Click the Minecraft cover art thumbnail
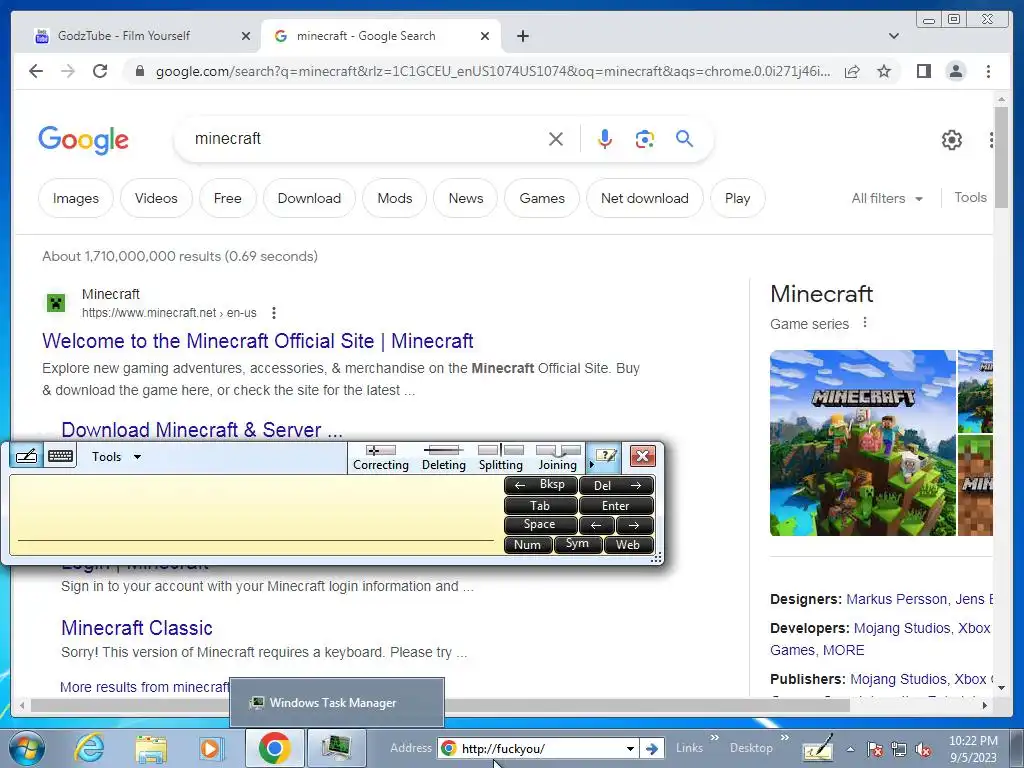The image size is (1024, 768). pos(863,443)
